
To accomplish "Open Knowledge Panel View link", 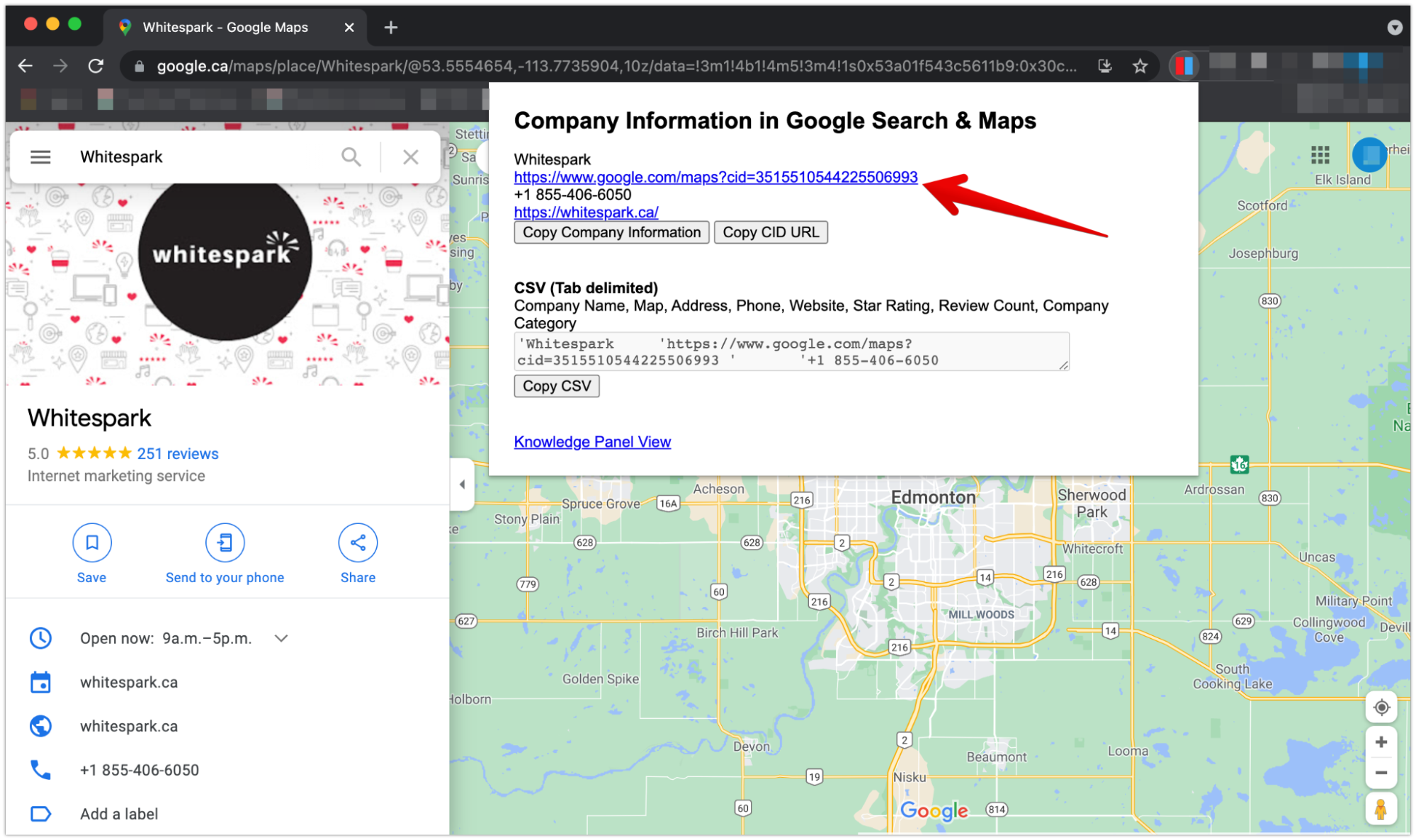I will click(592, 442).
